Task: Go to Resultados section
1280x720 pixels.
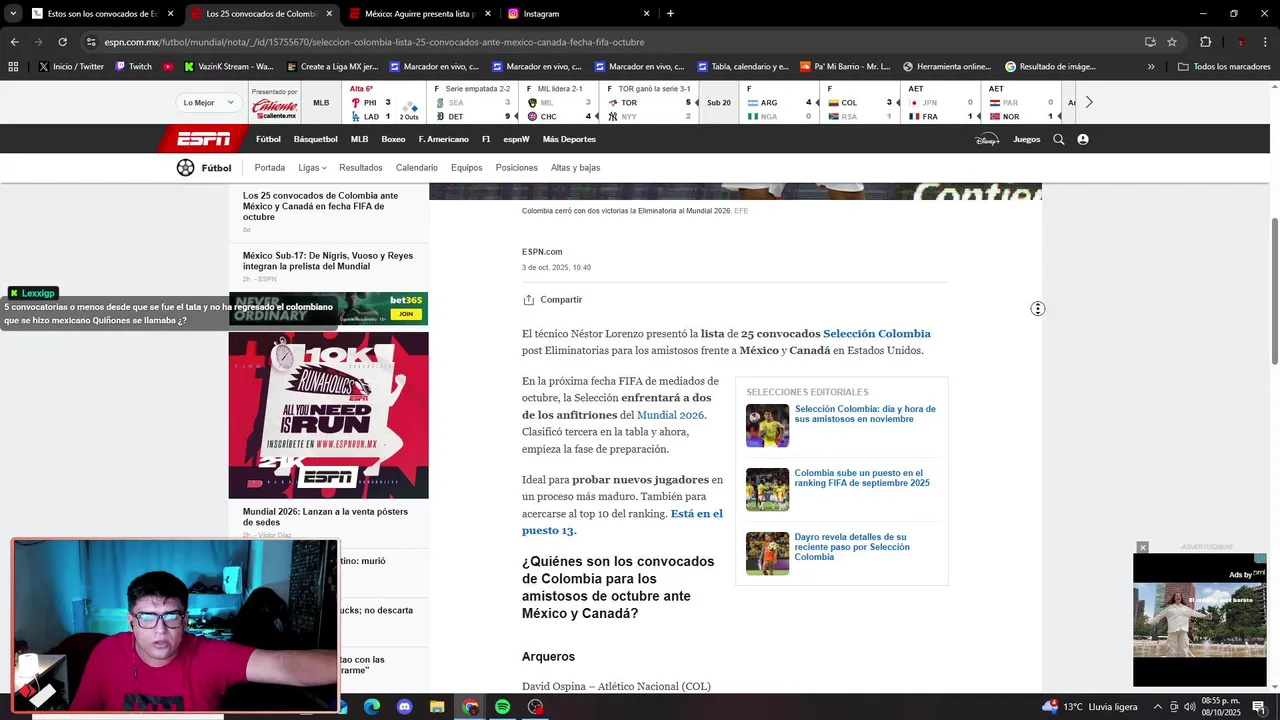Action: [361, 168]
